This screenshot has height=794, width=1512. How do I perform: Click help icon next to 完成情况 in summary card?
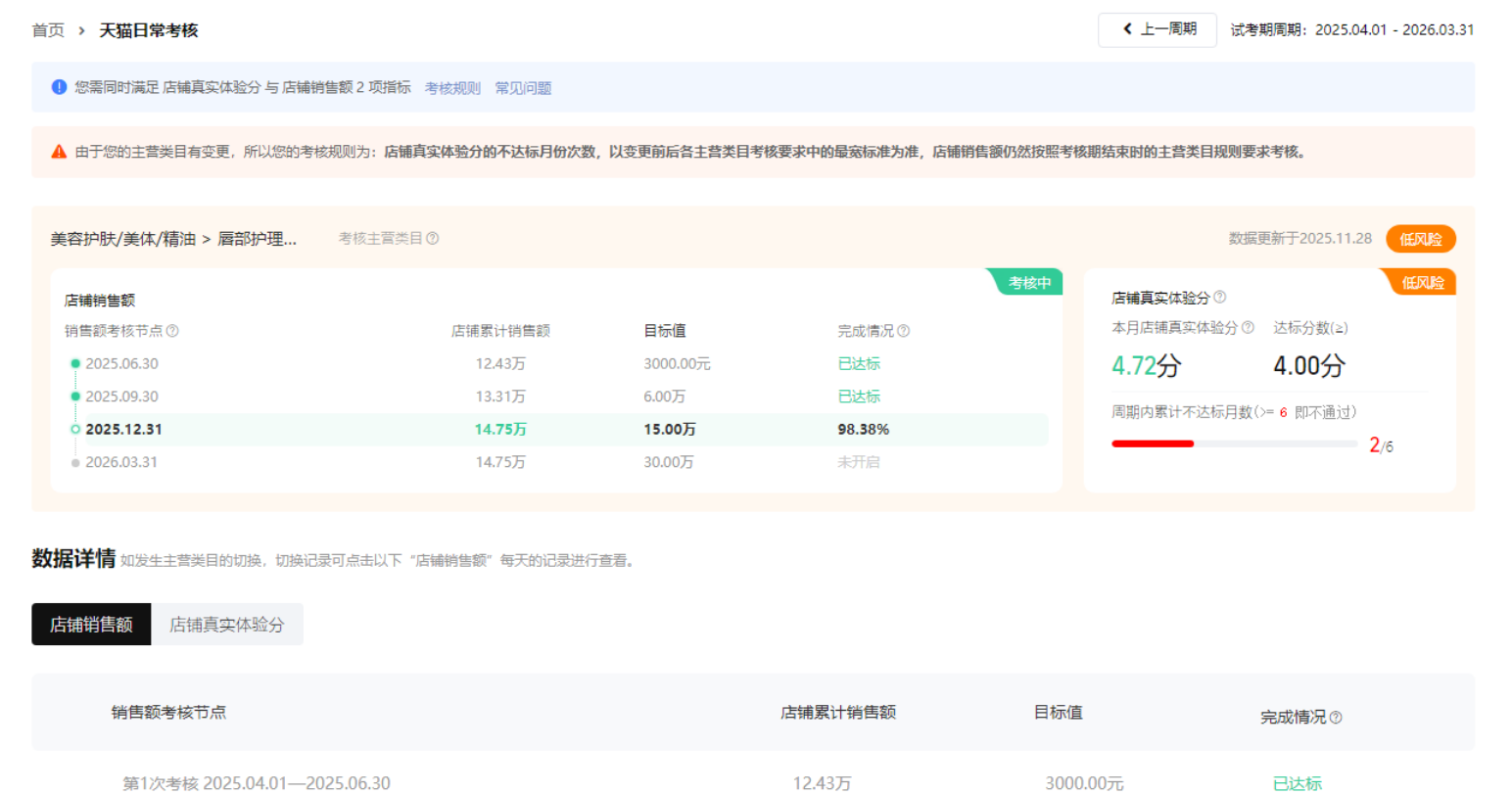point(903,332)
